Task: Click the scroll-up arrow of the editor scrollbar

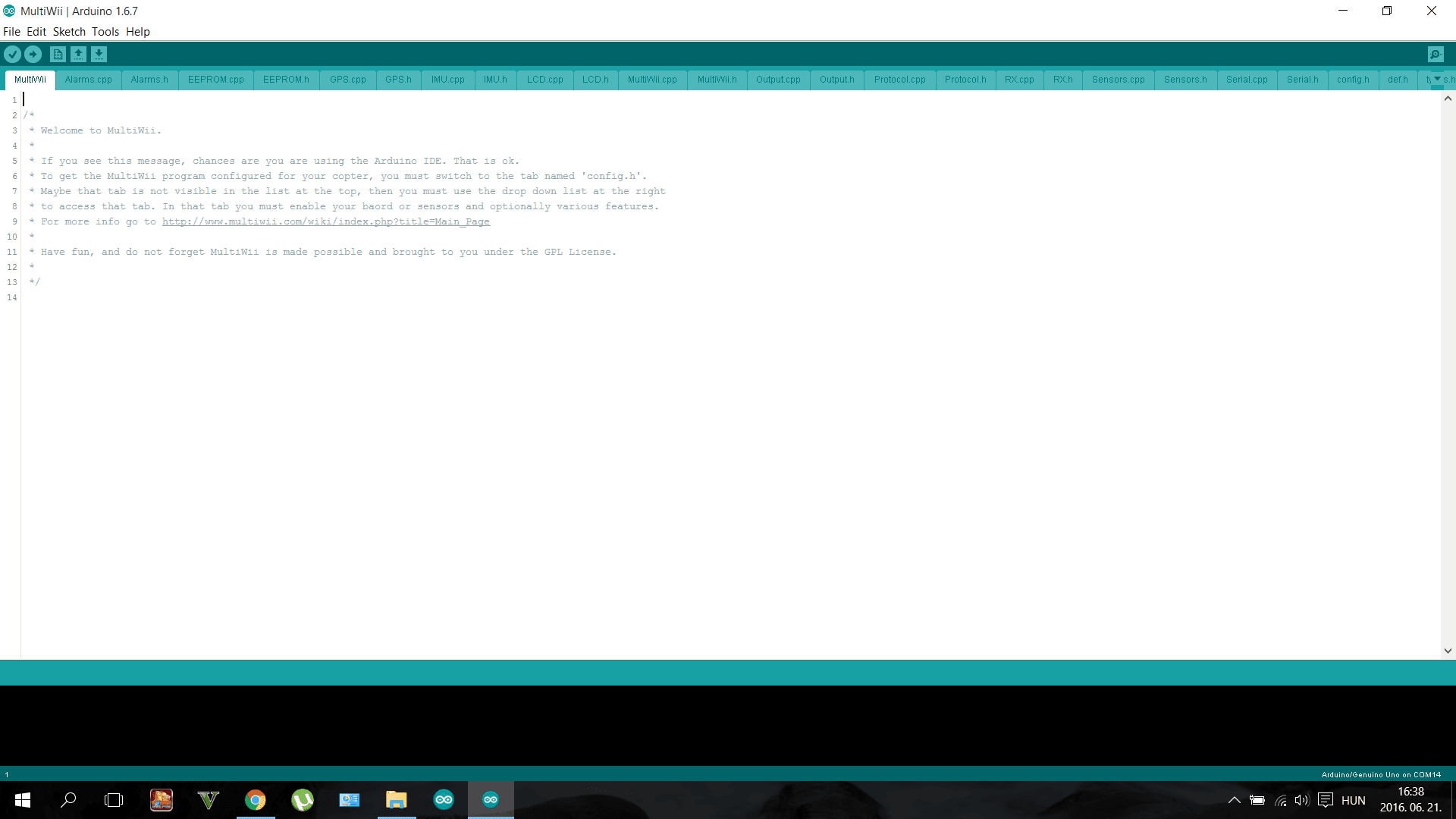Action: coord(1448,98)
